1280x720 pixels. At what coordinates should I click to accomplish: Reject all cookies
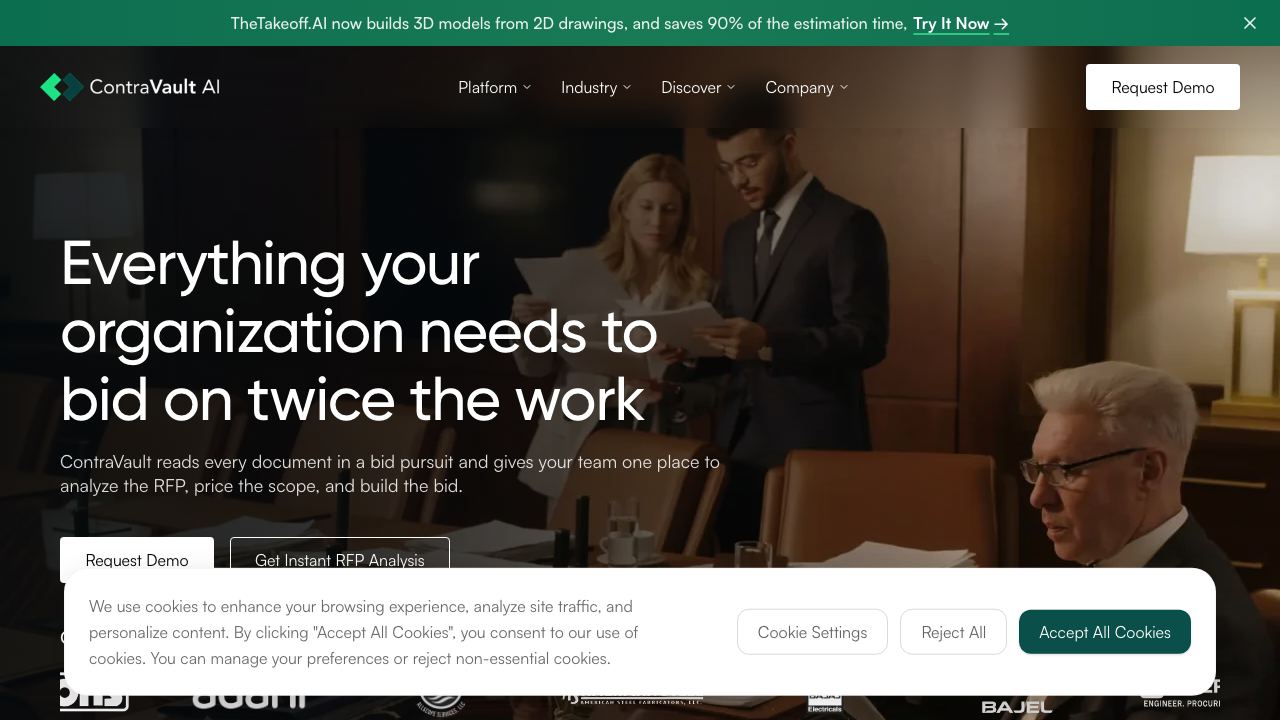(x=954, y=632)
